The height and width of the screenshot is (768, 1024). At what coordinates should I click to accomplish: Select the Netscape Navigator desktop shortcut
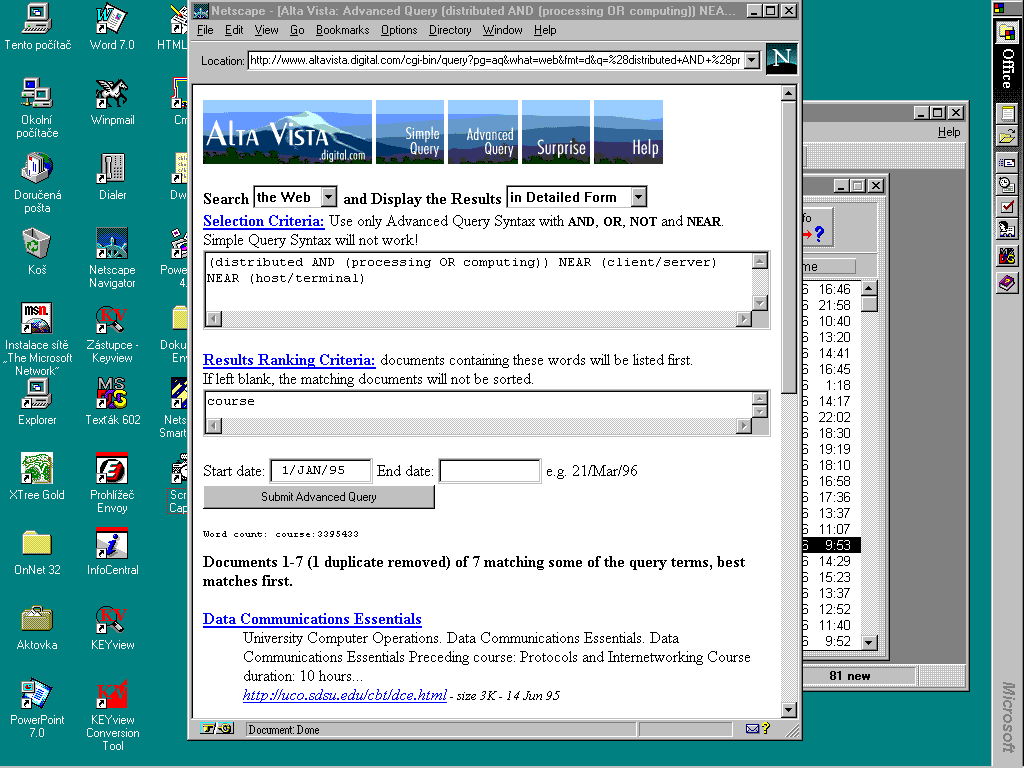pos(112,258)
